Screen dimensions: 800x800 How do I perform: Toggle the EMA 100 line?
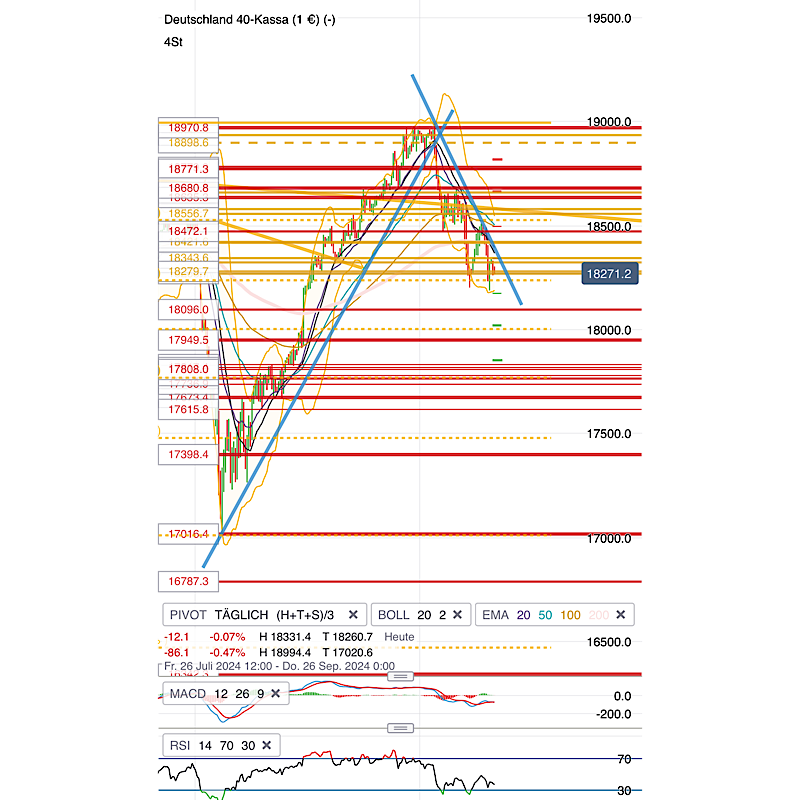(568, 614)
